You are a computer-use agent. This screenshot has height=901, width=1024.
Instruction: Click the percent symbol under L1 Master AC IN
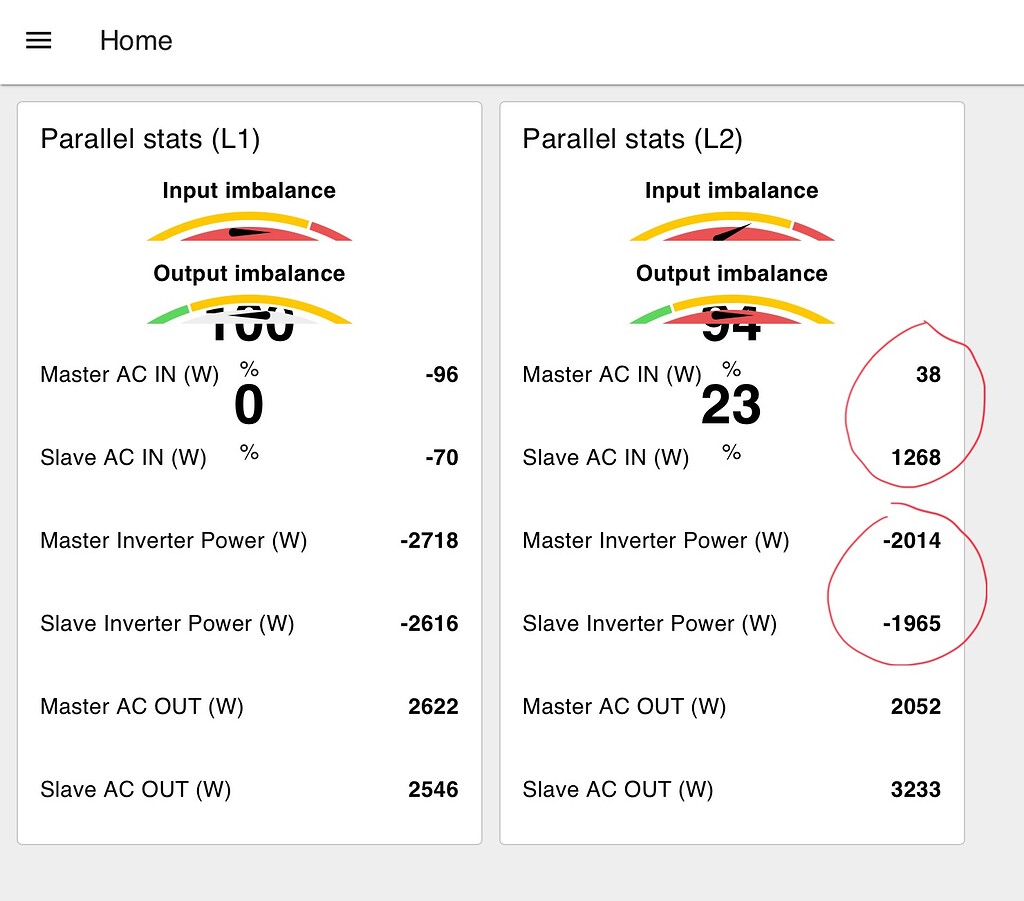click(248, 369)
